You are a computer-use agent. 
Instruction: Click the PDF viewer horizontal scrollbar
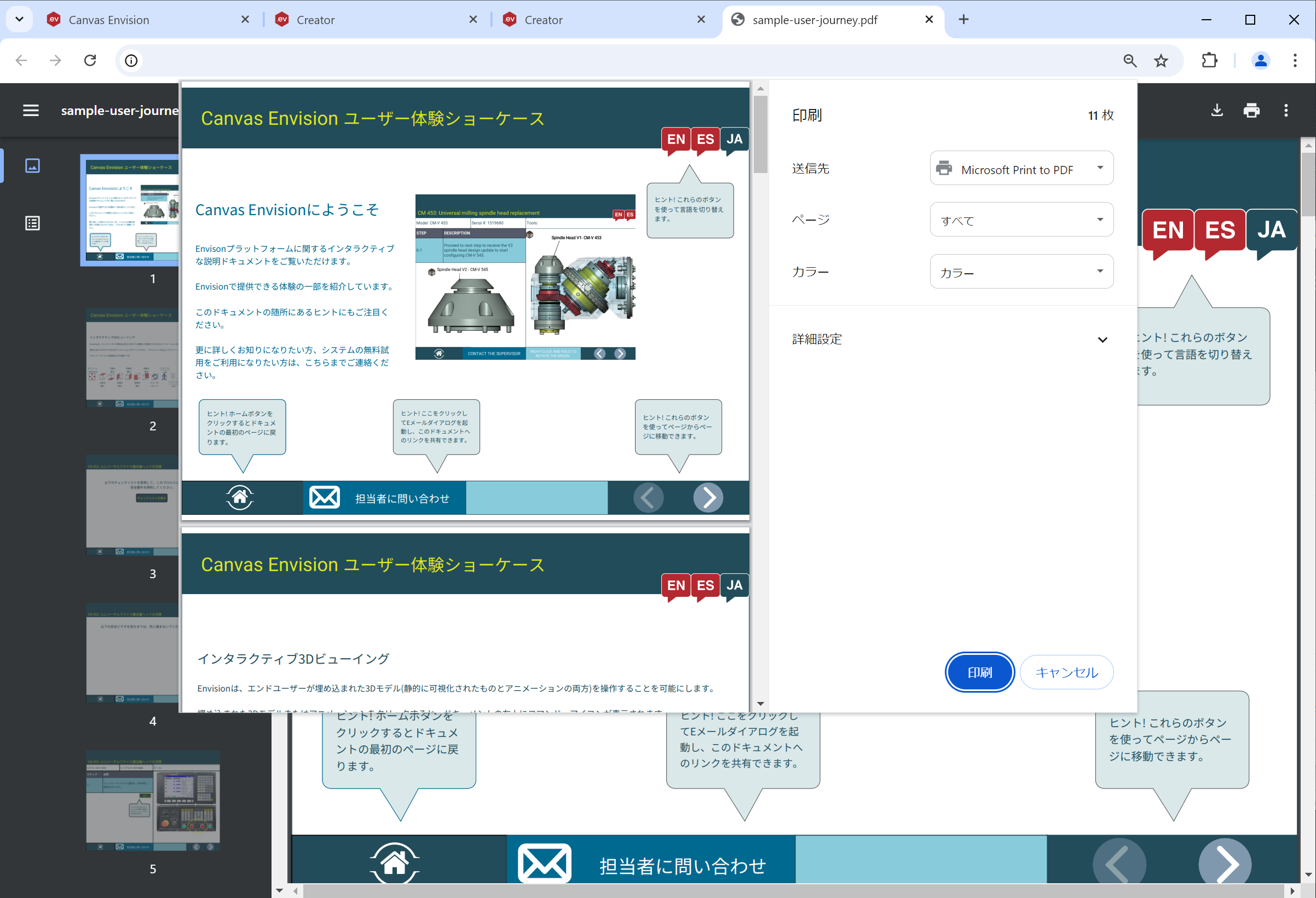tap(794, 891)
